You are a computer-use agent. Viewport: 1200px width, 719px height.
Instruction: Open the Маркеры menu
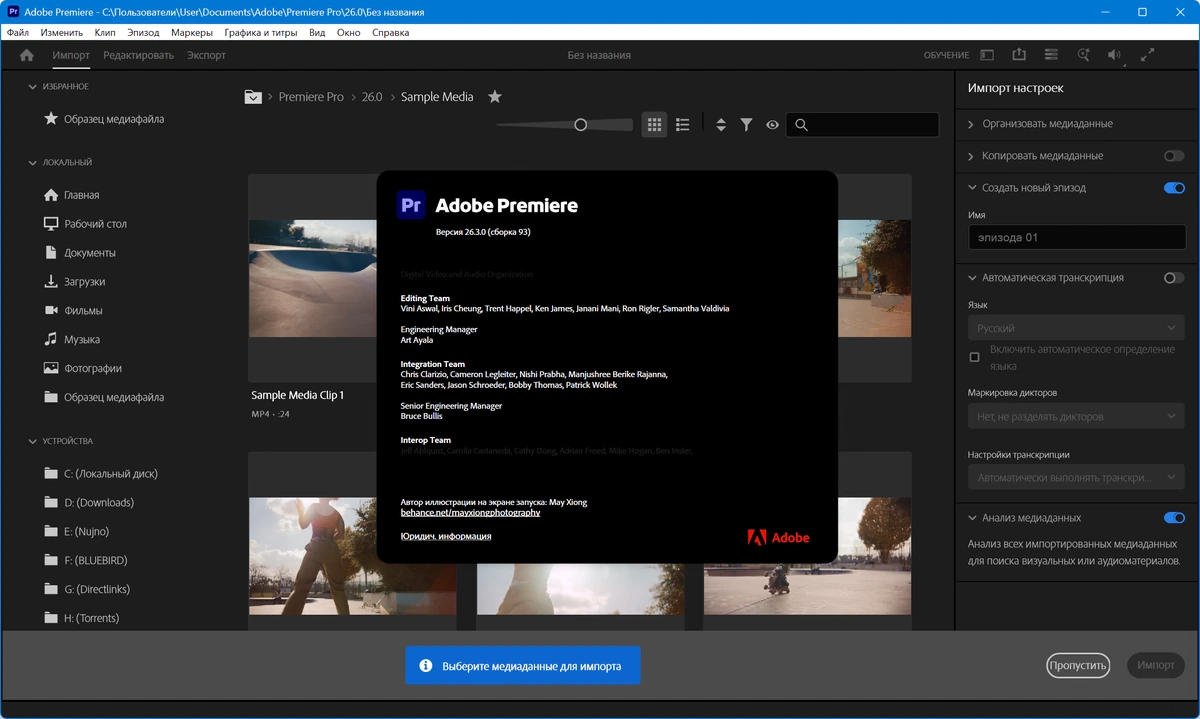(191, 32)
